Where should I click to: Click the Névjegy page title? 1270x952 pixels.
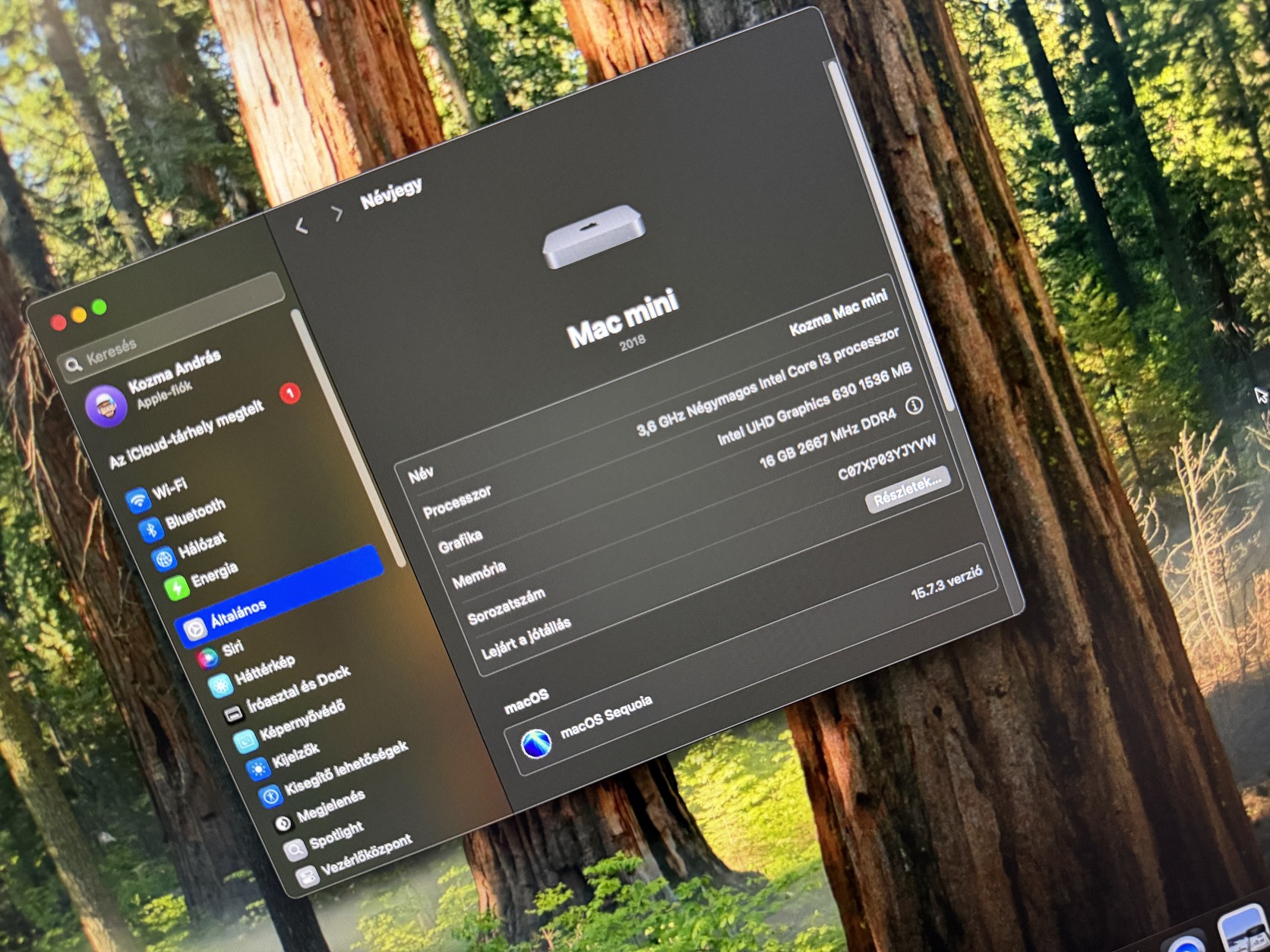click(x=391, y=194)
